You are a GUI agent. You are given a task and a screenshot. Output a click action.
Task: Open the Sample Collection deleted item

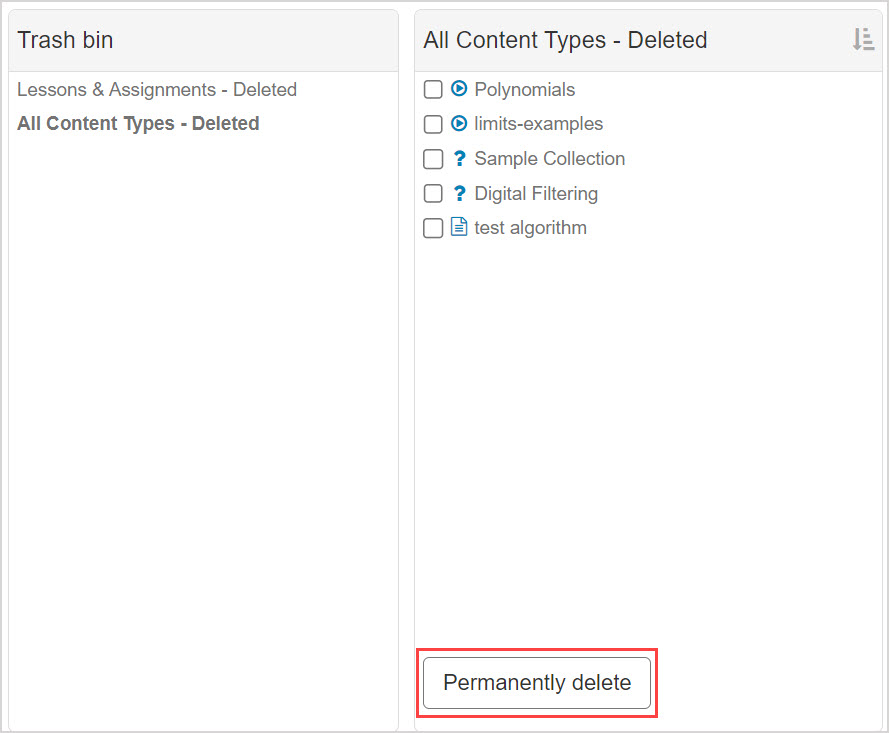(x=549, y=158)
